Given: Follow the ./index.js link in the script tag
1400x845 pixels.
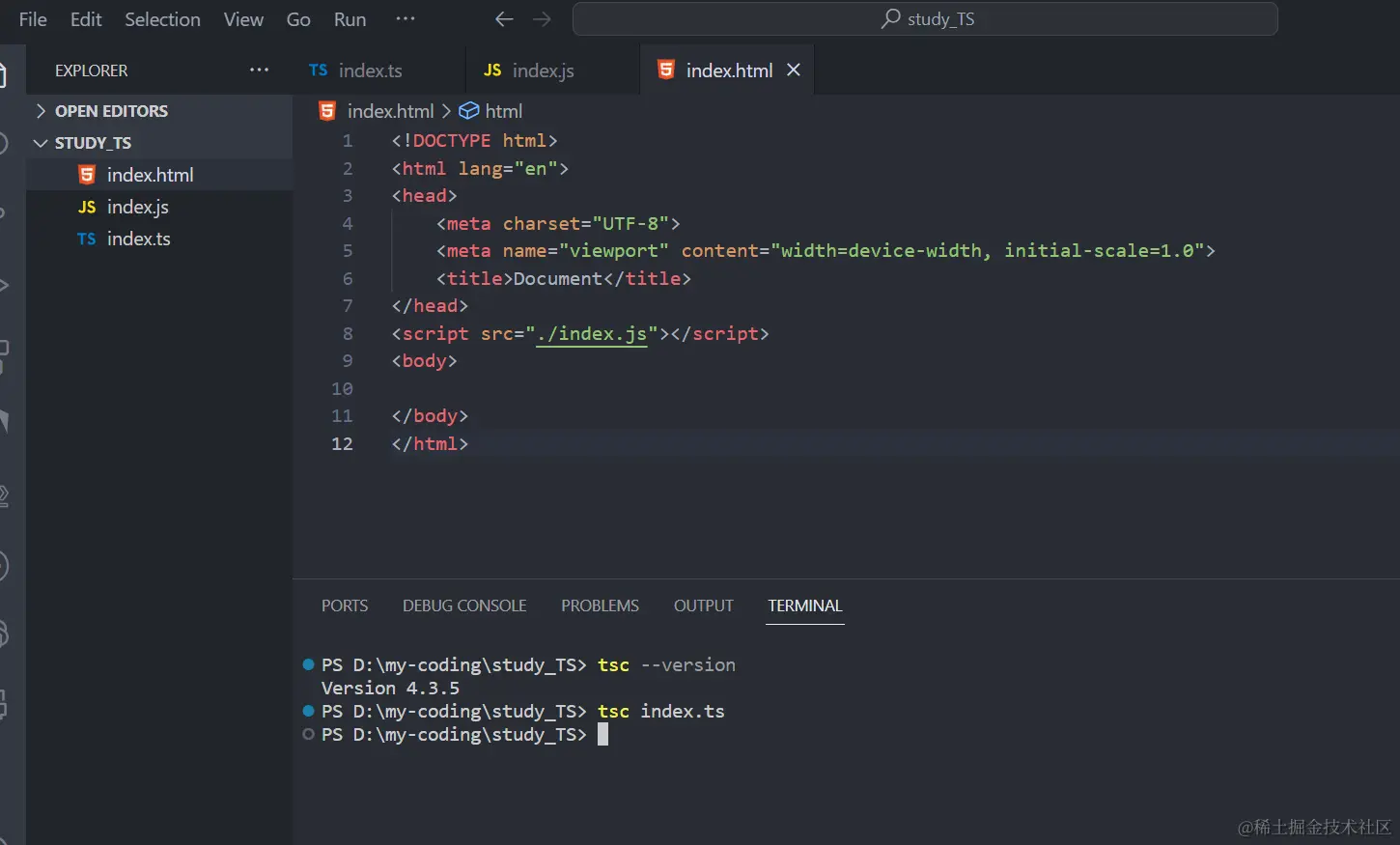Looking at the screenshot, I should coord(592,334).
